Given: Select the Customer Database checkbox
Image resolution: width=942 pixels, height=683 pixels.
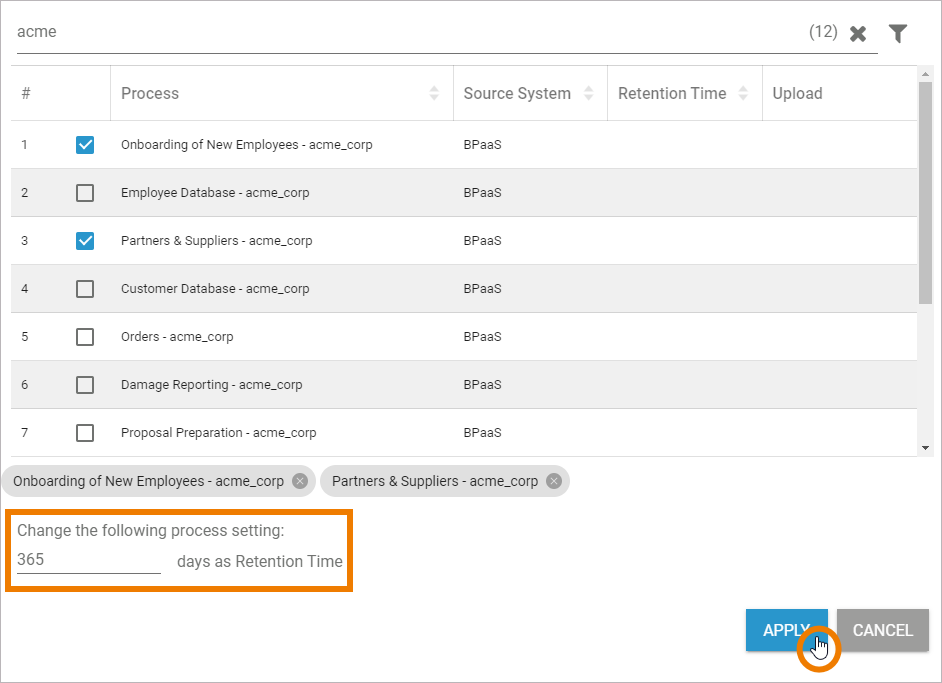Looking at the screenshot, I should coord(85,289).
